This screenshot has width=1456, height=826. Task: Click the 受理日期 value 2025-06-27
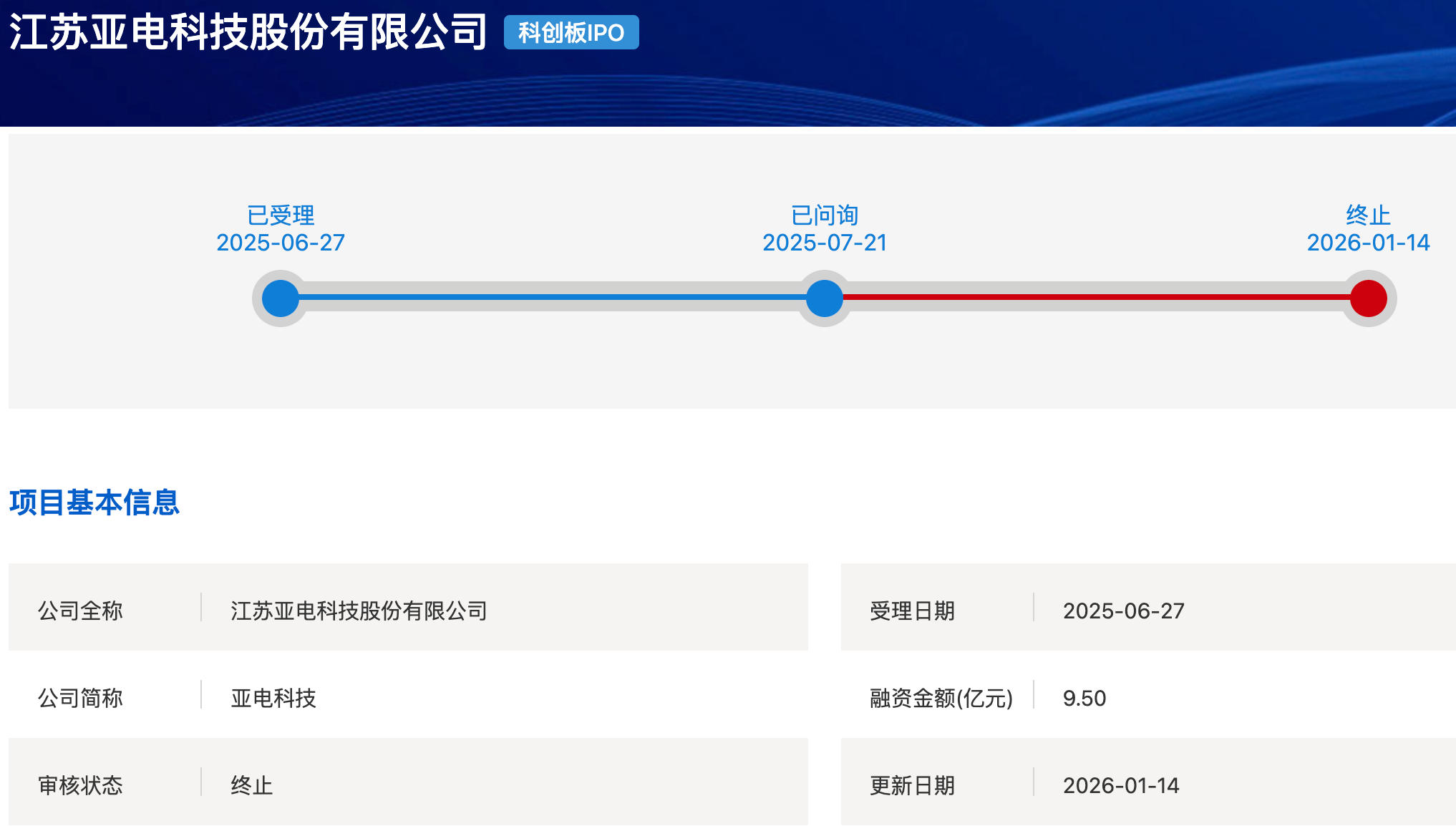1123,611
